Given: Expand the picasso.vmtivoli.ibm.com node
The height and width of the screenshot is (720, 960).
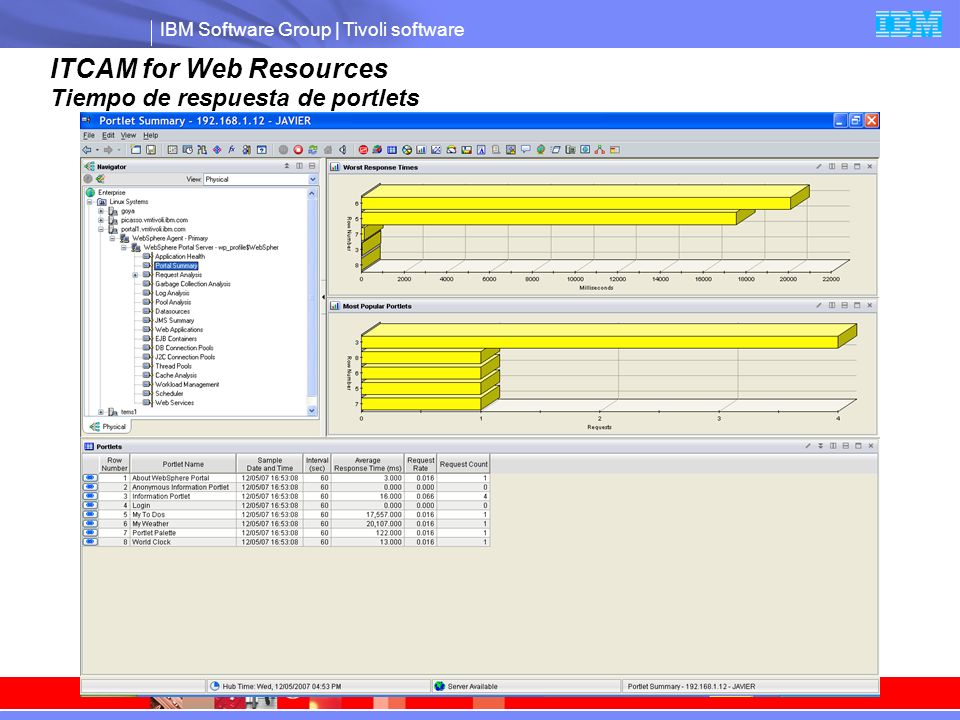Looking at the screenshot, I should click(101, 220).
